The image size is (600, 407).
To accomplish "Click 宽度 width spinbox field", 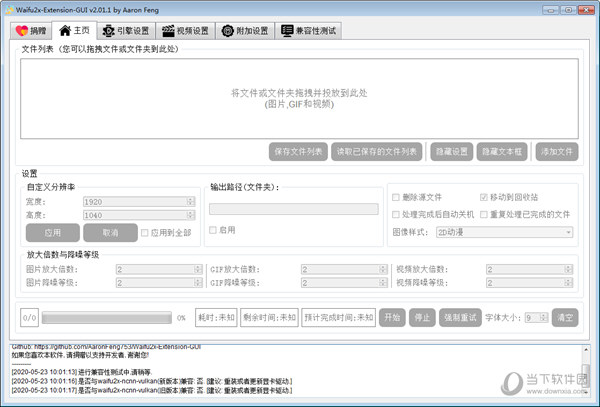I will (x=139, y=202).
